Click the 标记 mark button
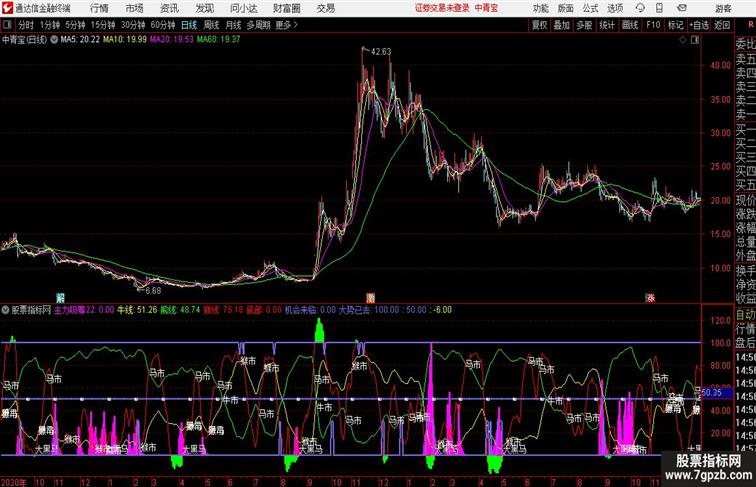This screenshot has height=487, width=756. [x=675, y=25]
